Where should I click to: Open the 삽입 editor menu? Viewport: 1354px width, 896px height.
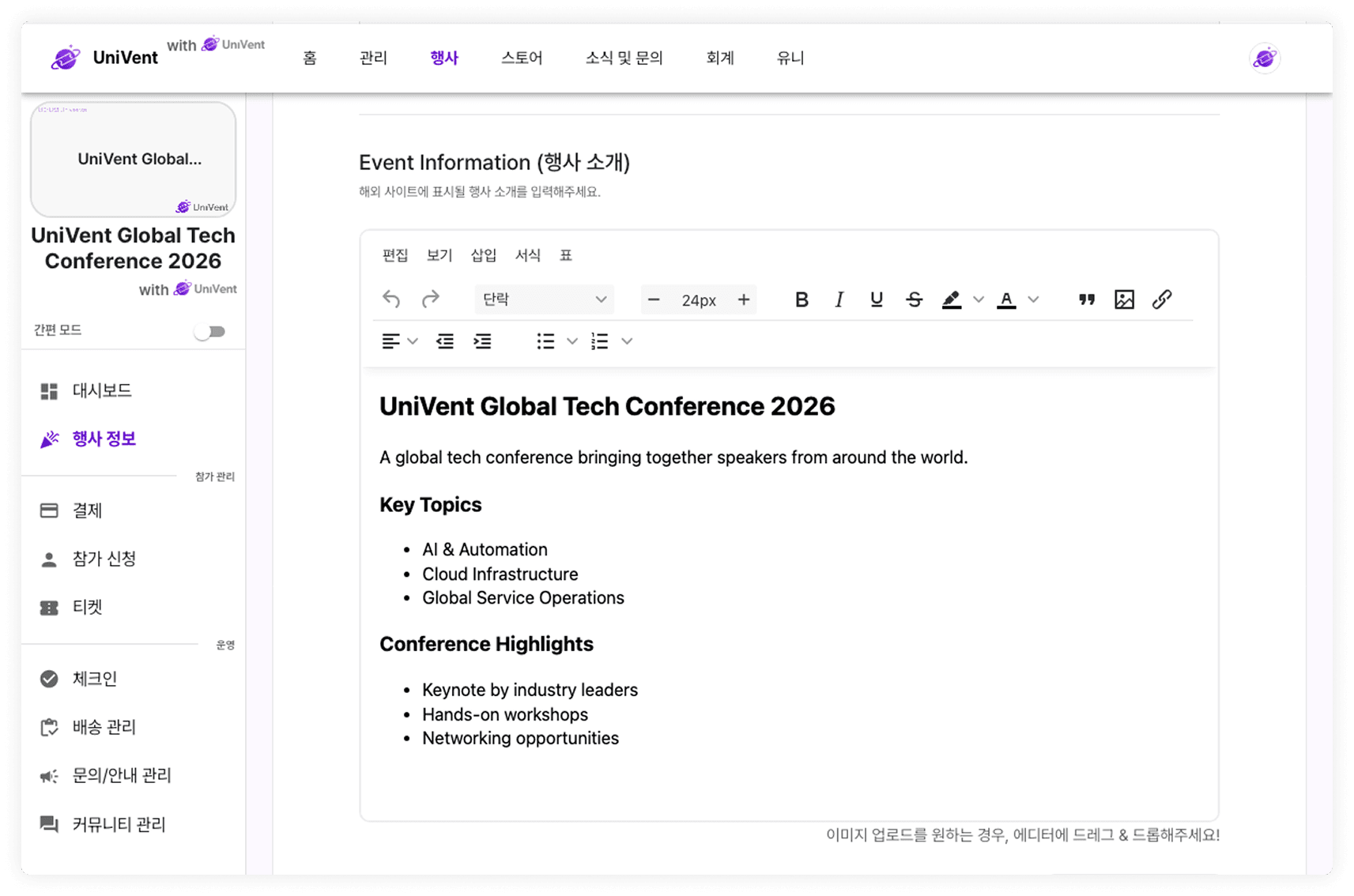point(484,255)
